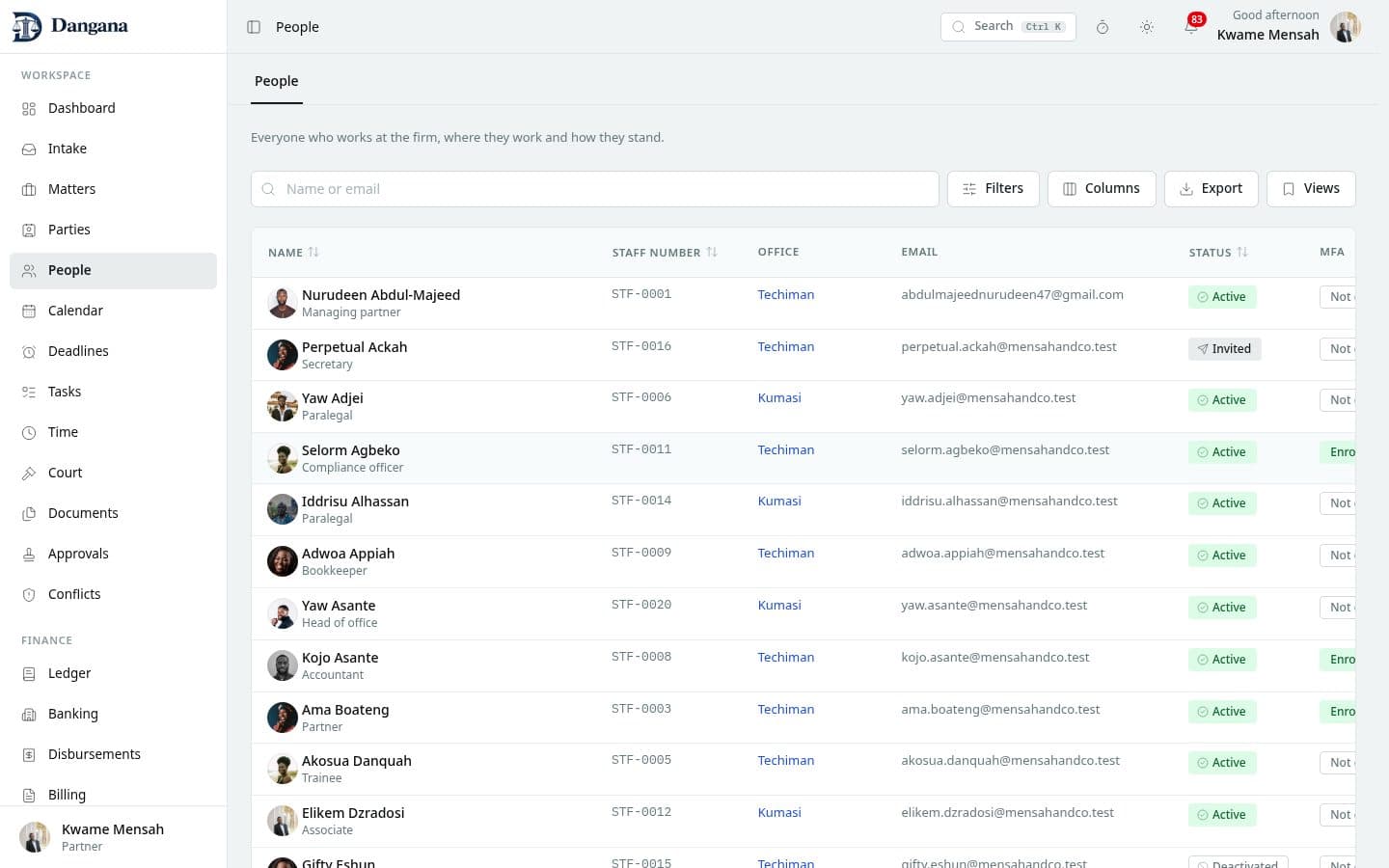Screen dimensions: 1389x868
Task: Open notifications bell with 83 badge
Action: [1192, 26]
